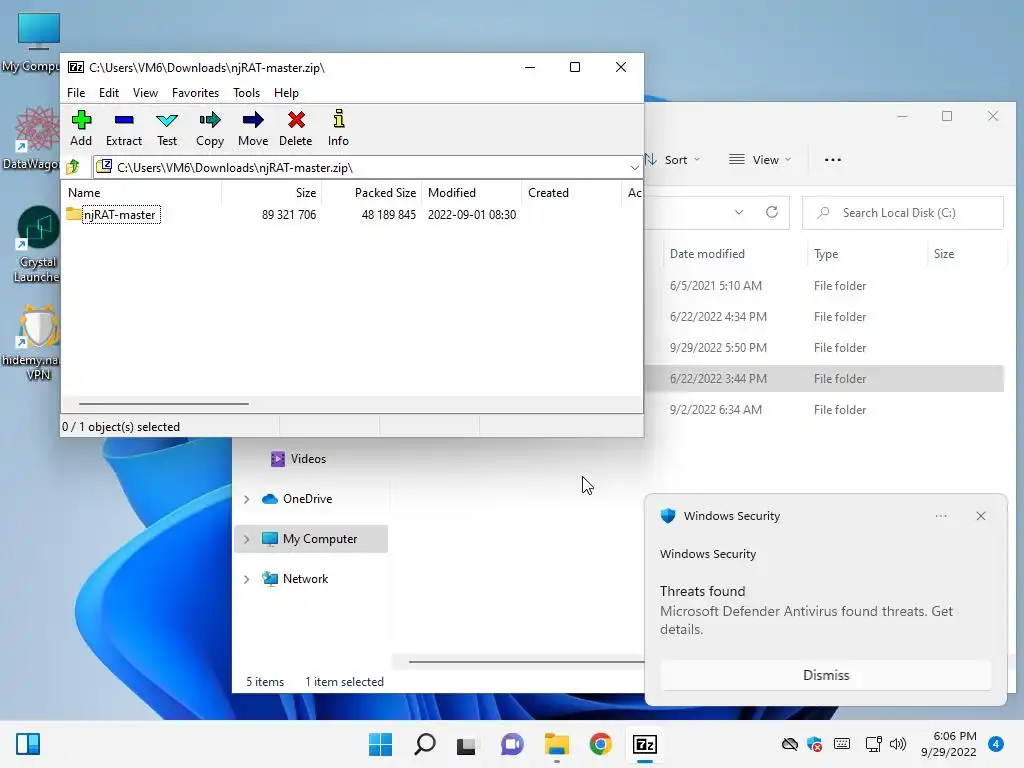Viewport: 1024px width, 768px height.
Task: Click the 7-Zip horizontal scrollbar
Action: pos(163,404)
